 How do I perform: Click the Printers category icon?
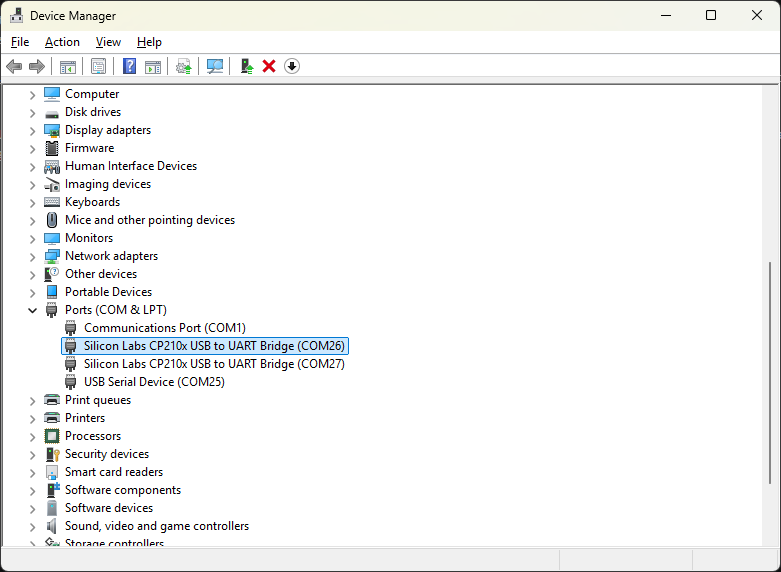click(52, 418)
